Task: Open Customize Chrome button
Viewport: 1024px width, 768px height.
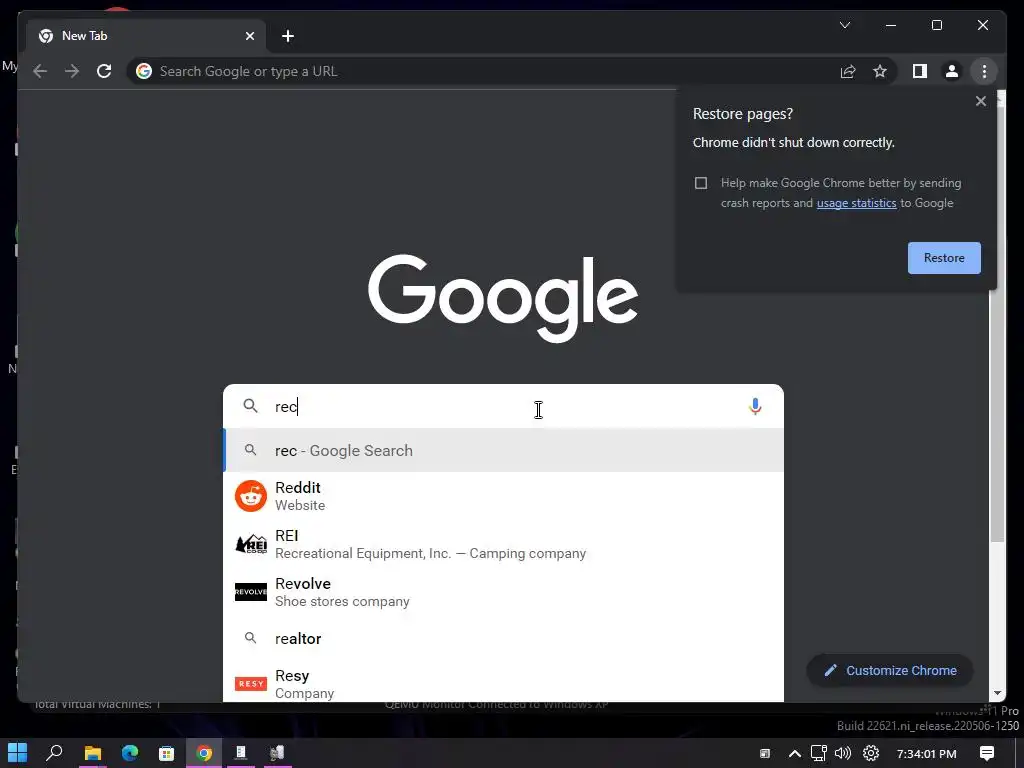Action: pyautogui.click(x=890, y=670)
